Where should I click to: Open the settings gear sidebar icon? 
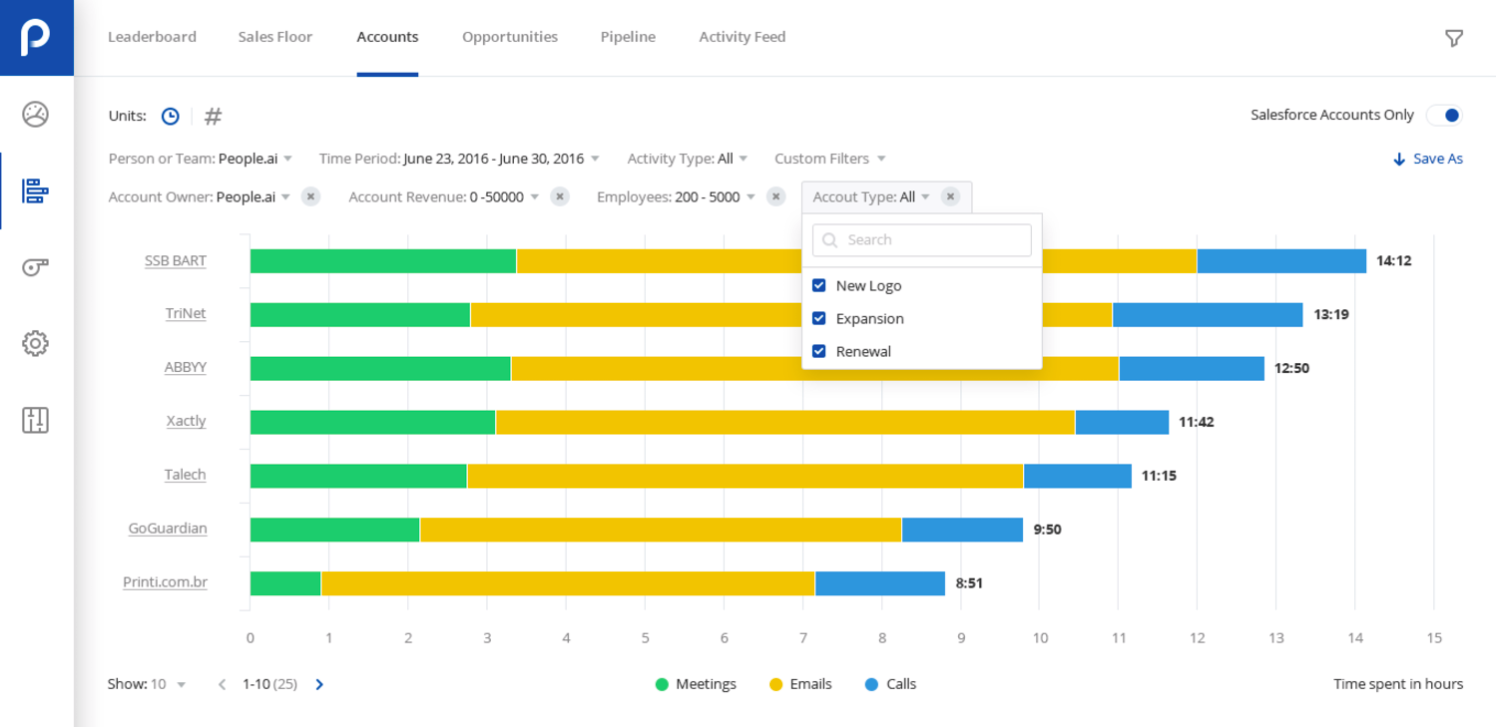click(35, 343)
